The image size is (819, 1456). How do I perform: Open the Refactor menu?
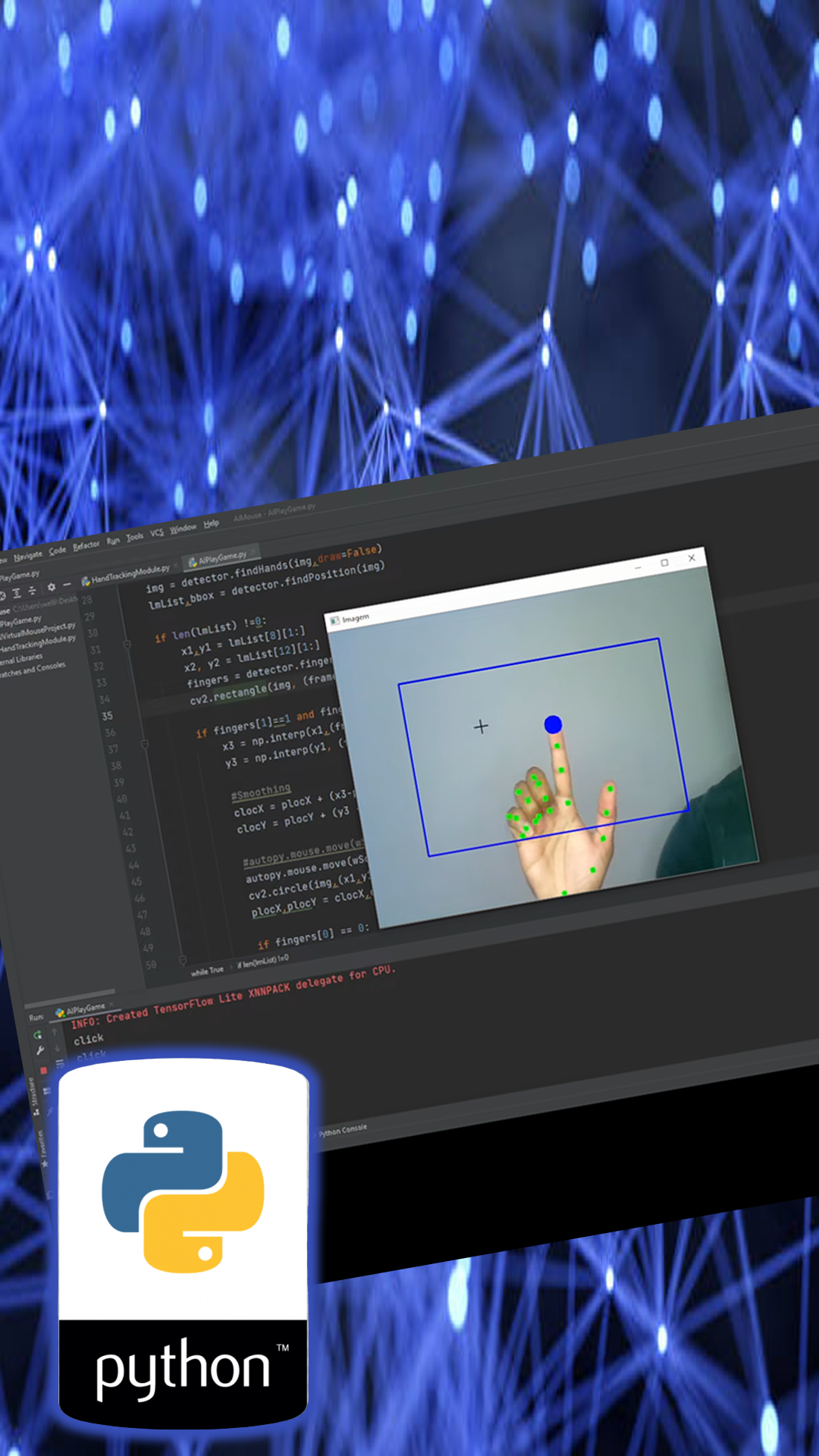86,544
